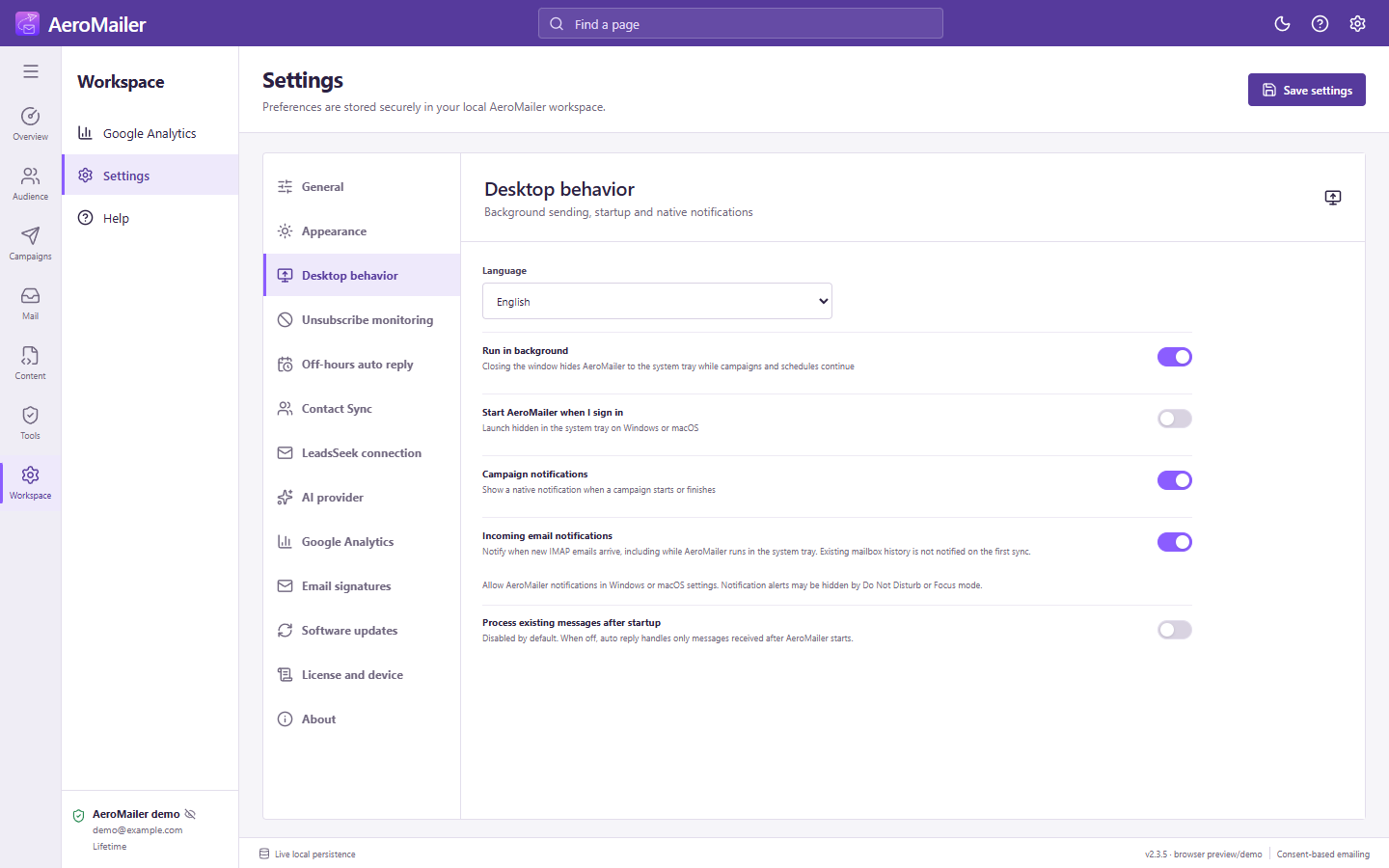
Task: Switch to Appearance settings tab
Action: tap(362, 231)
